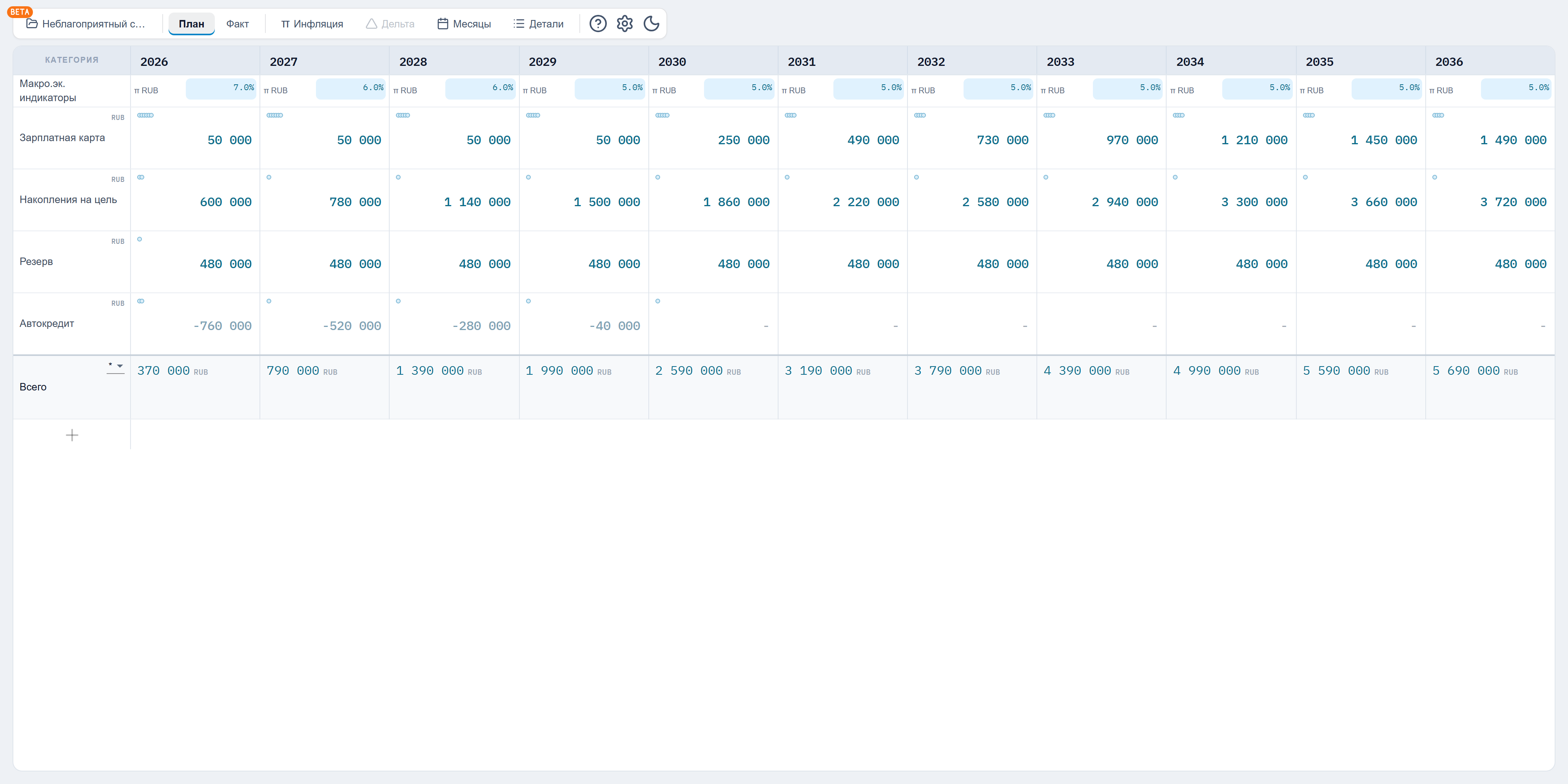This screenshot has width=1568, height=784.
Task: Click the 1 450 000 value for 2035
Action: pyautogui.click(x=1384, y=140)
